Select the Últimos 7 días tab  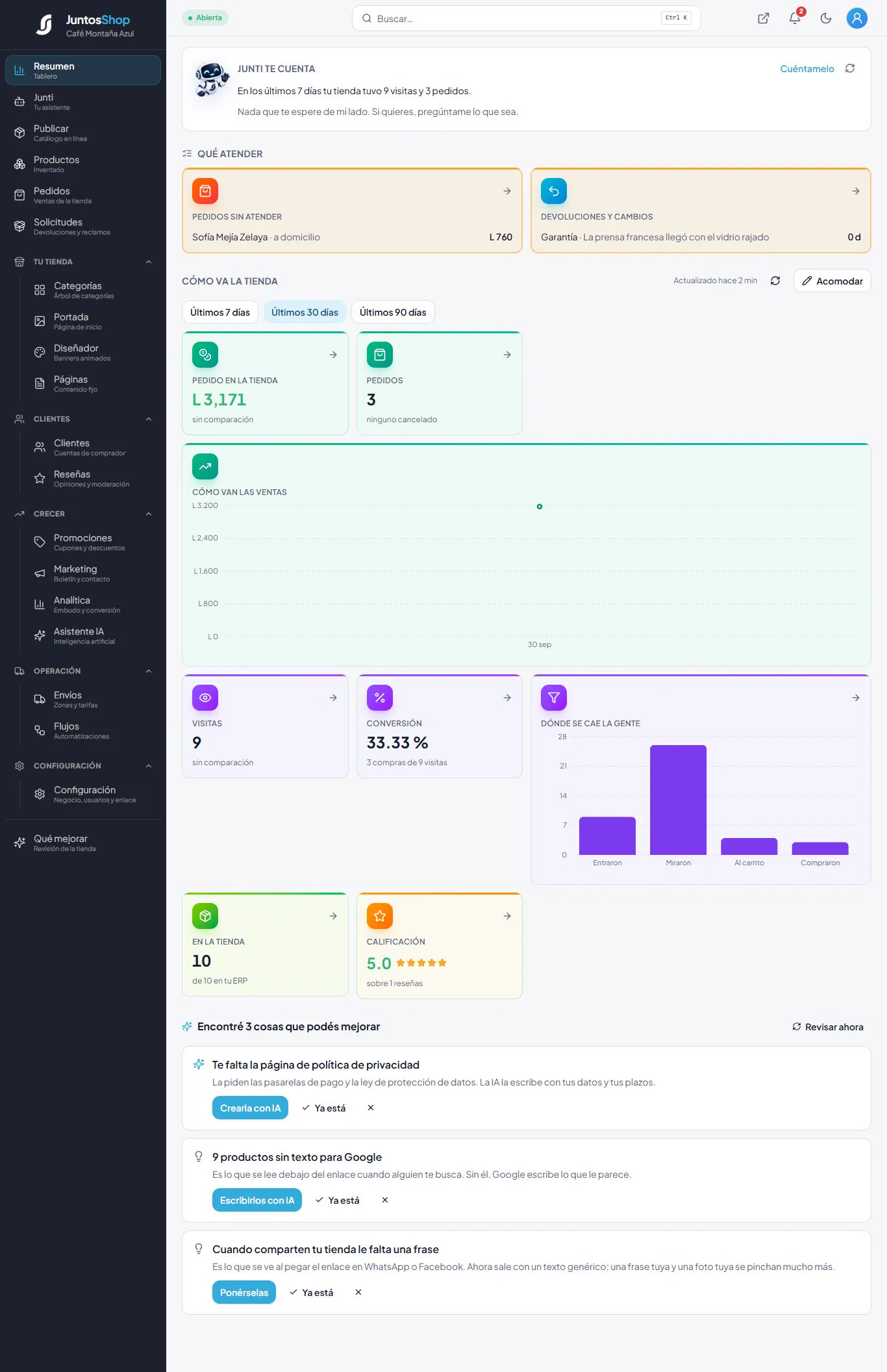tap(220, 312)
